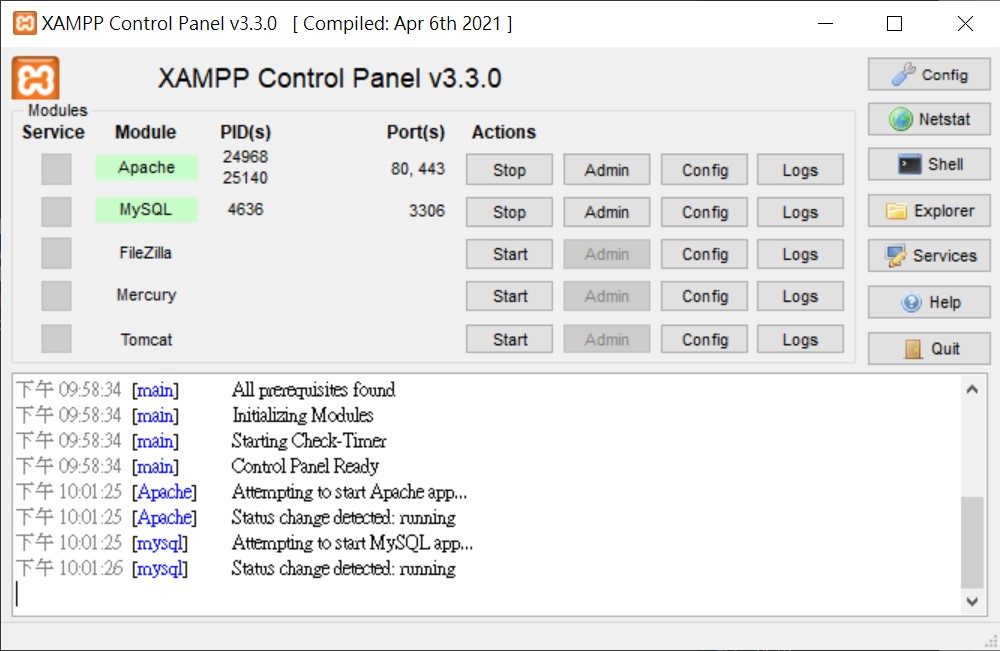This screenshot has height=651, width=1000.
Task: Toggle the Apache service checkbox
Action: (56, 169)
